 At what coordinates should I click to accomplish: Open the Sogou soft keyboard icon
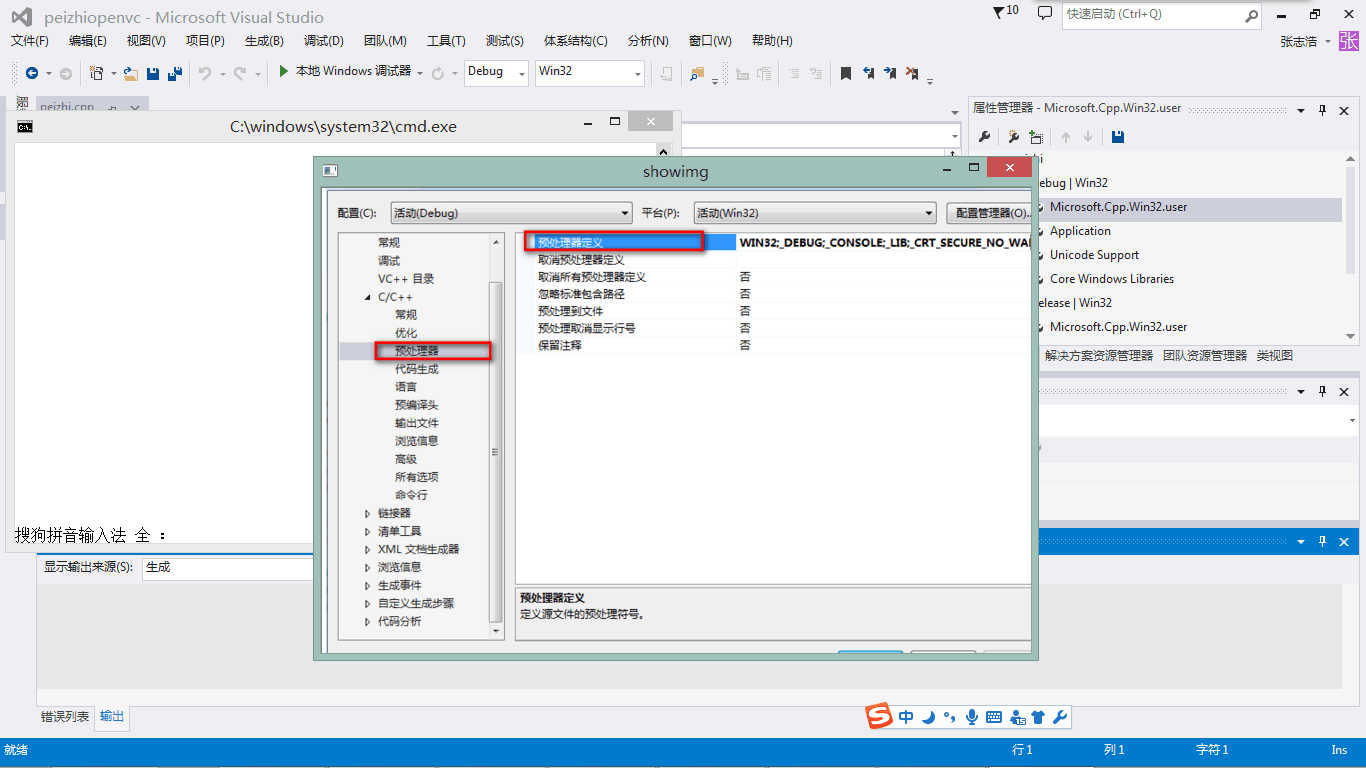click(994, 717)
